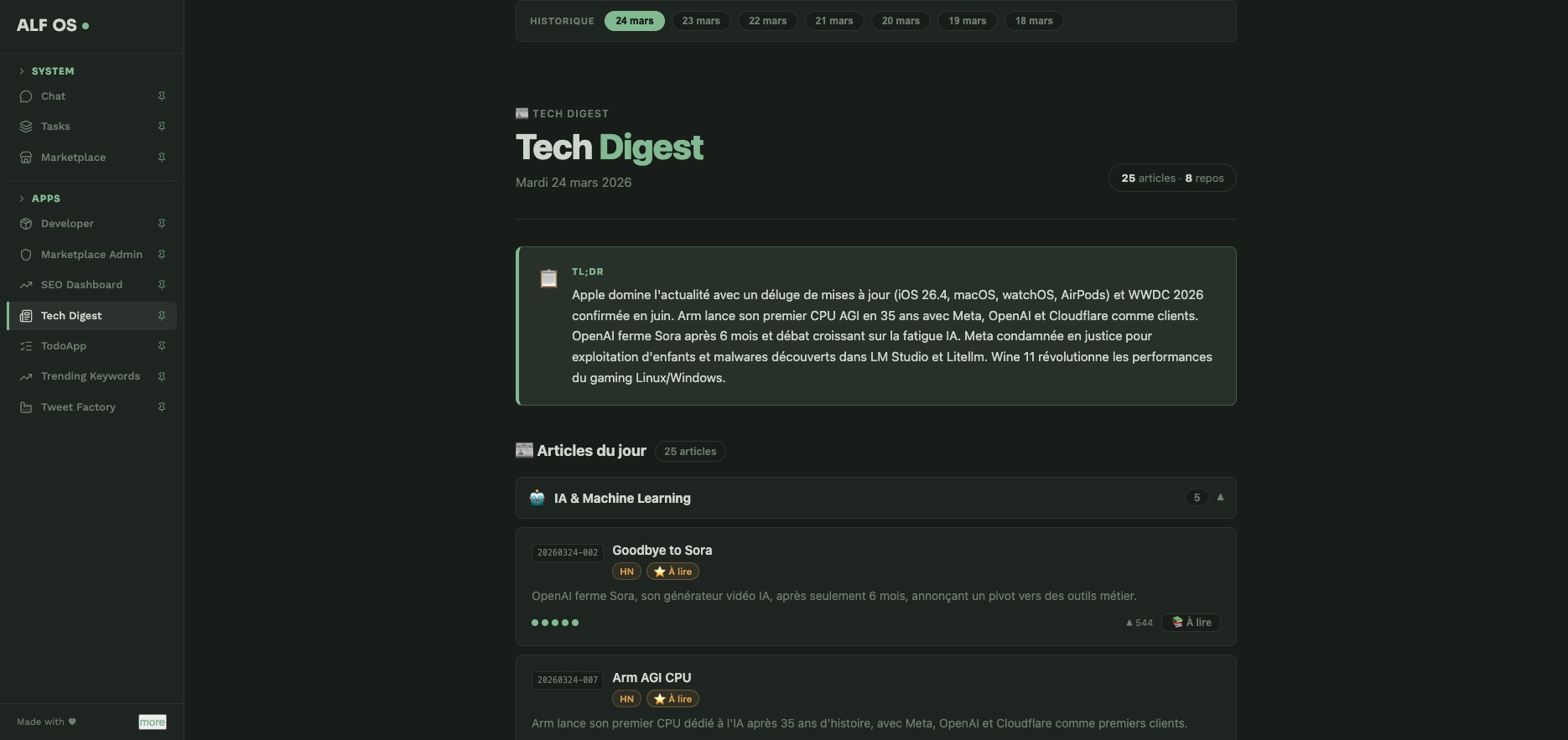Screen dimensions: 1568x740
Task: Click the robot icon beside IA & Machine Learning
Action: click(537, 498)
